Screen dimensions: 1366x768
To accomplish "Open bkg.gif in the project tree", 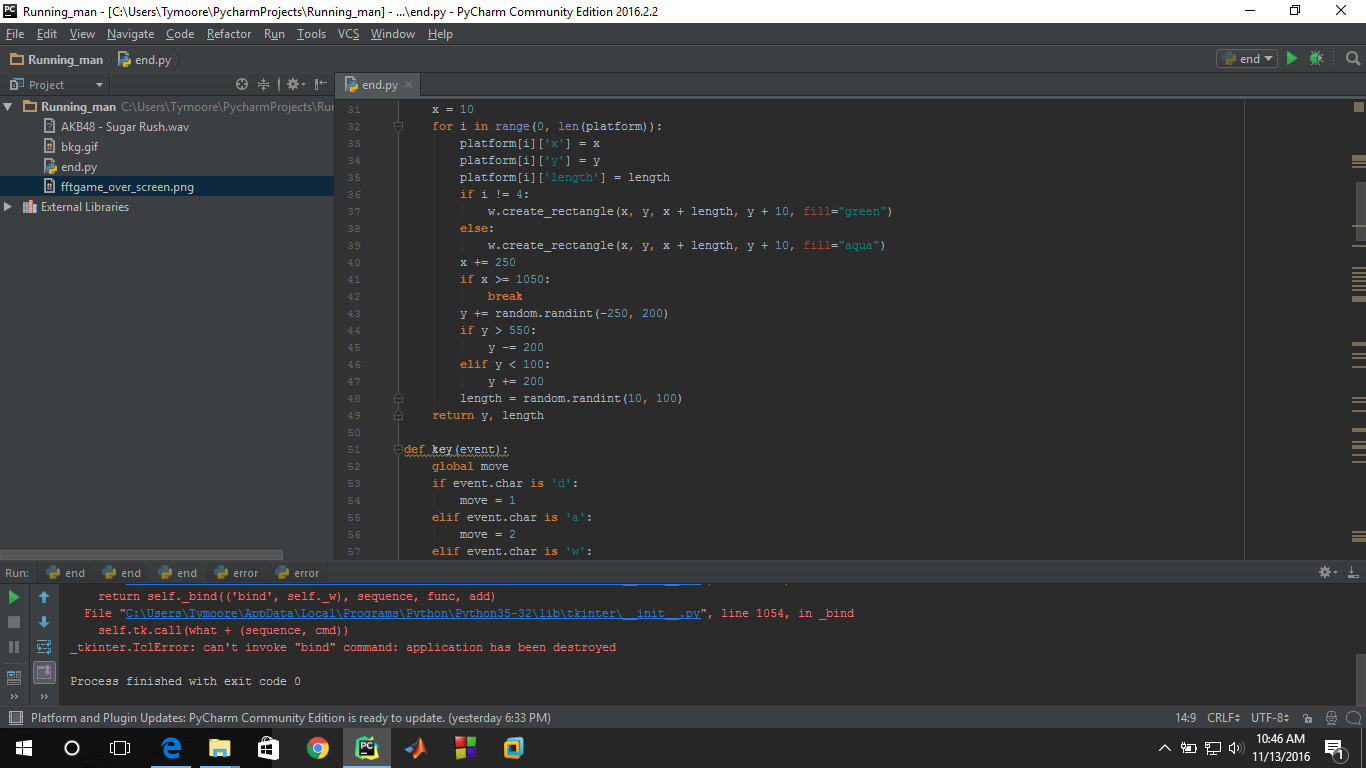I will [79, 147].
